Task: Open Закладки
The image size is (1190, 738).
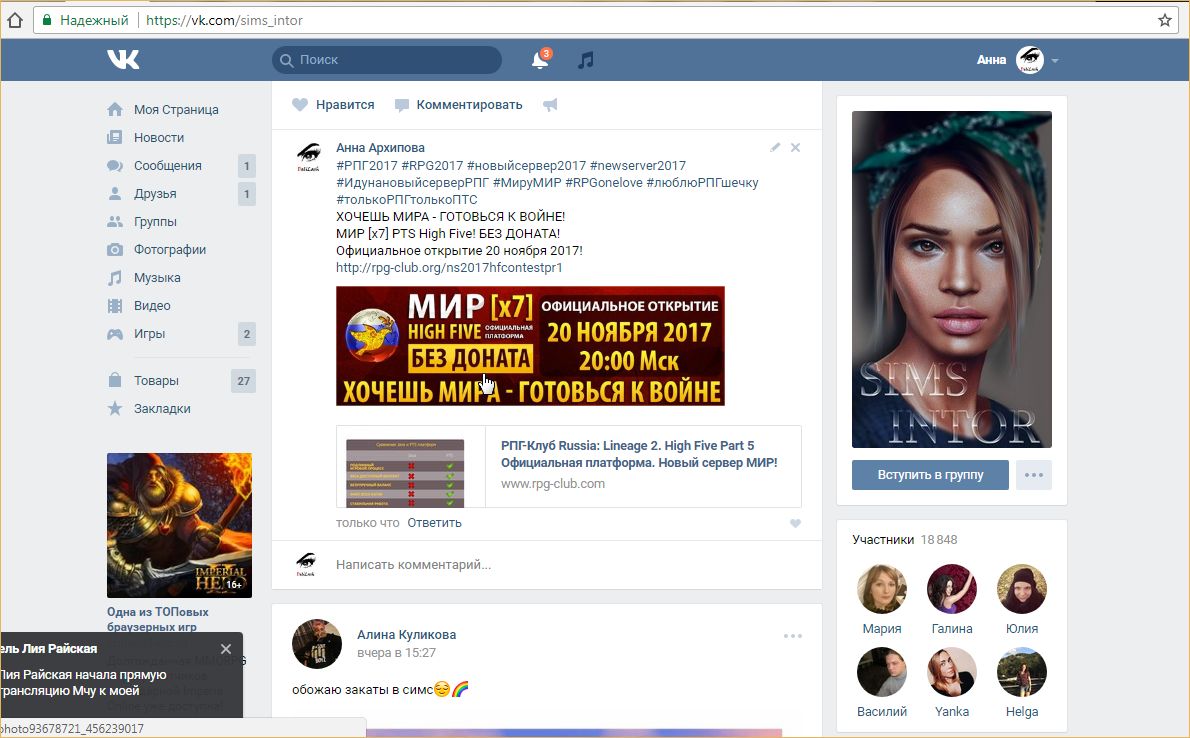Action: (x=162, y=408)
